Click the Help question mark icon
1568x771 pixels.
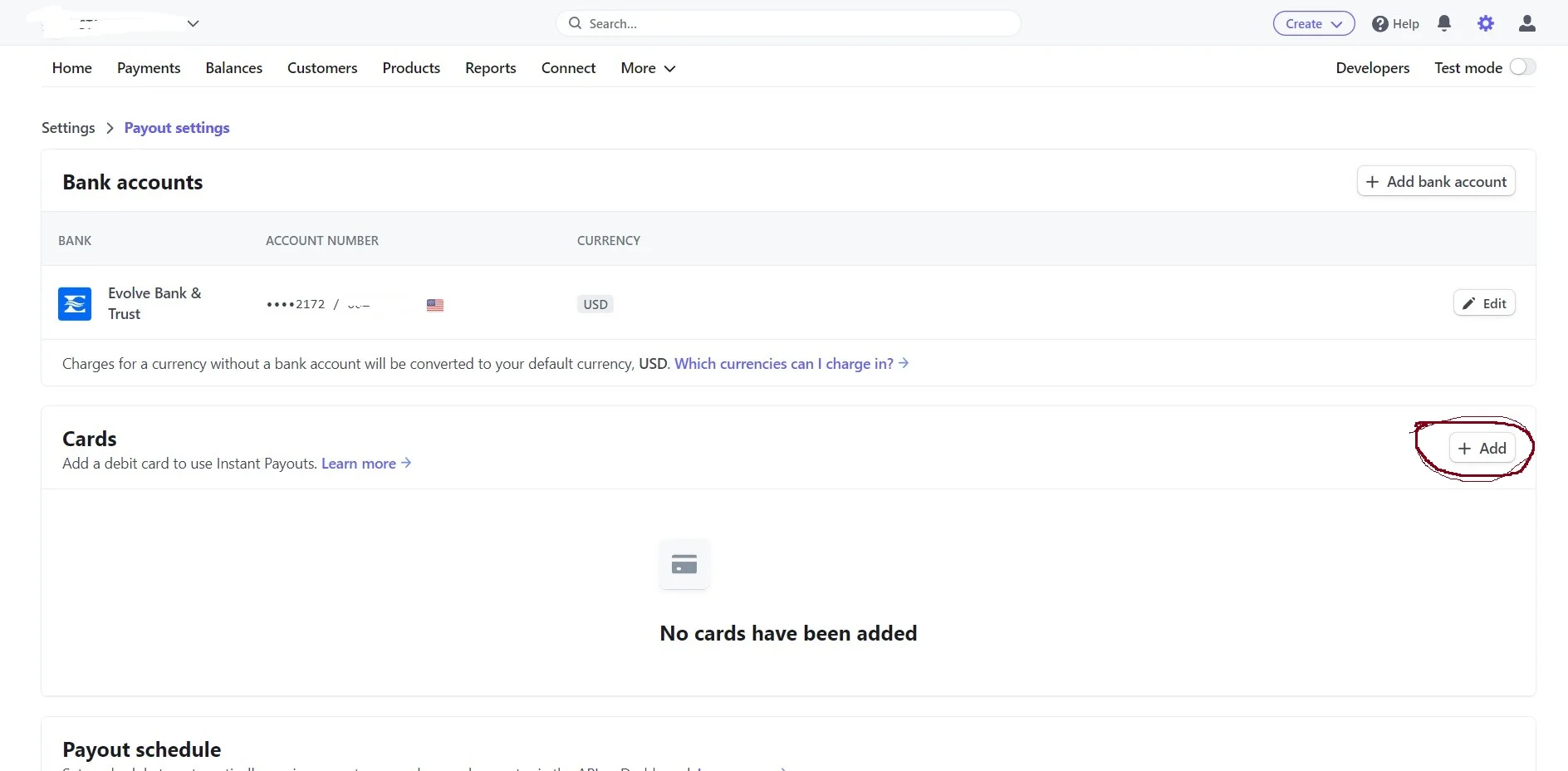1380,24
